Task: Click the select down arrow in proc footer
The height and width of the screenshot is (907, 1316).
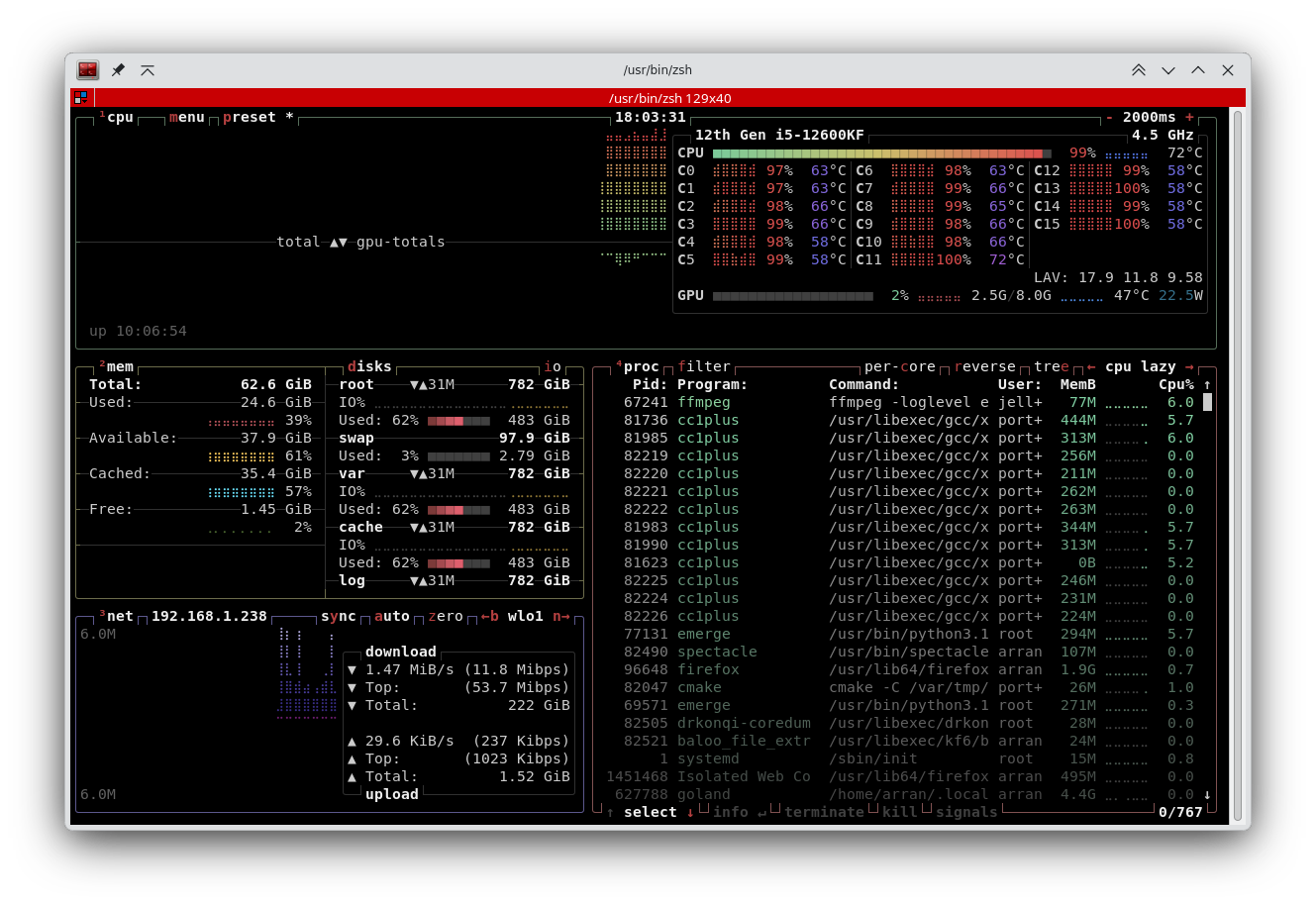Action: point(690,812)
